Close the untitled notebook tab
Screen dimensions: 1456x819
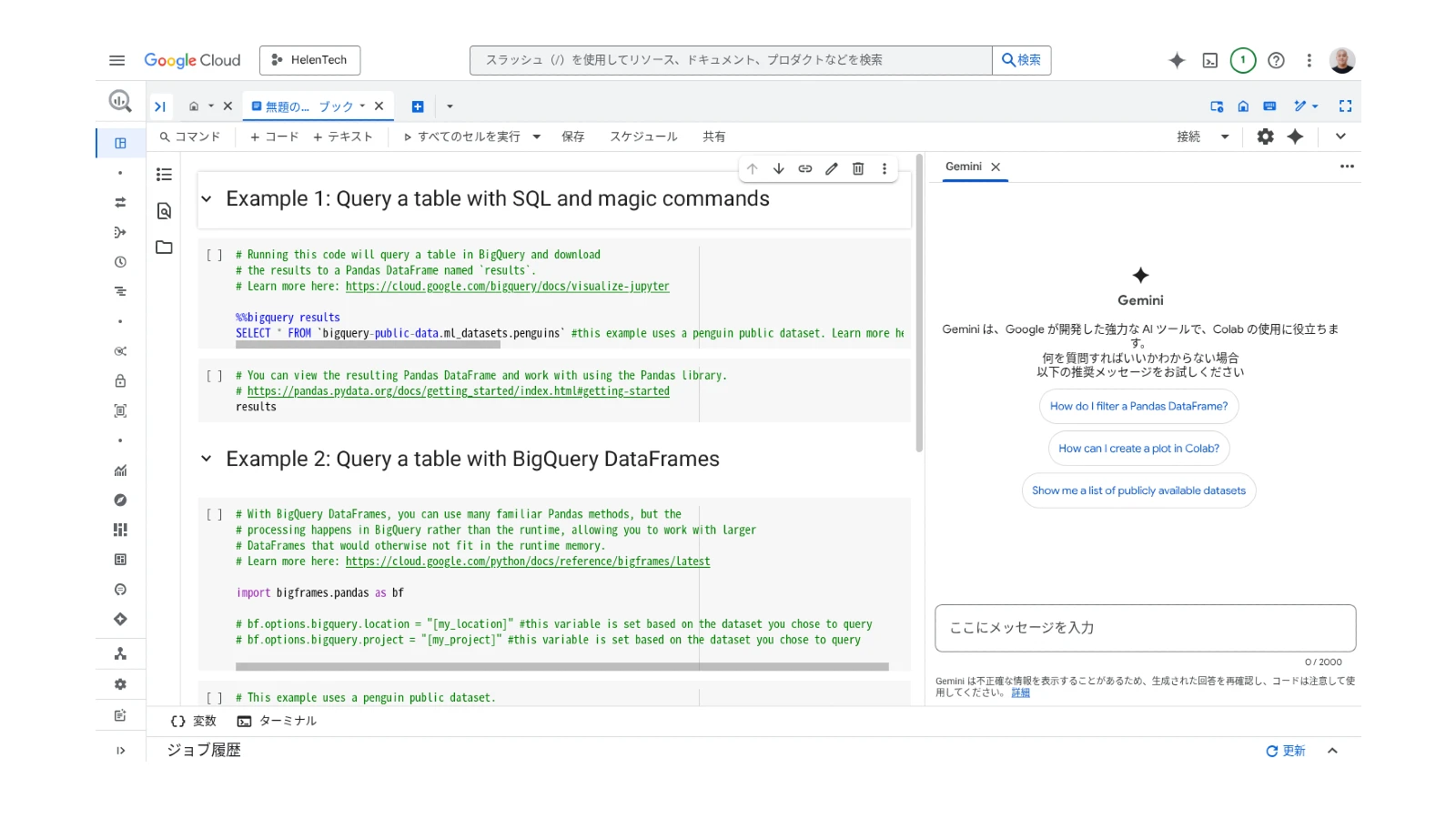379,106
